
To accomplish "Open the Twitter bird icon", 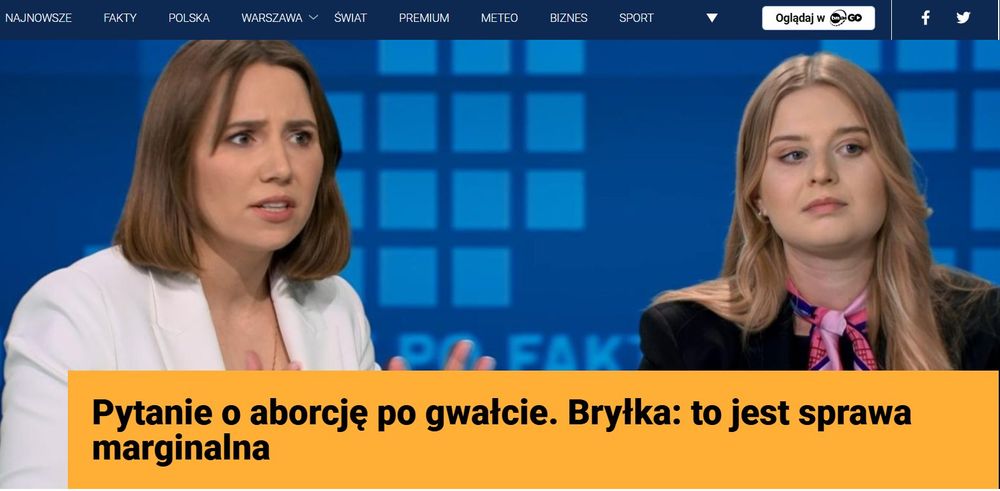I will (x=963, y=18).
